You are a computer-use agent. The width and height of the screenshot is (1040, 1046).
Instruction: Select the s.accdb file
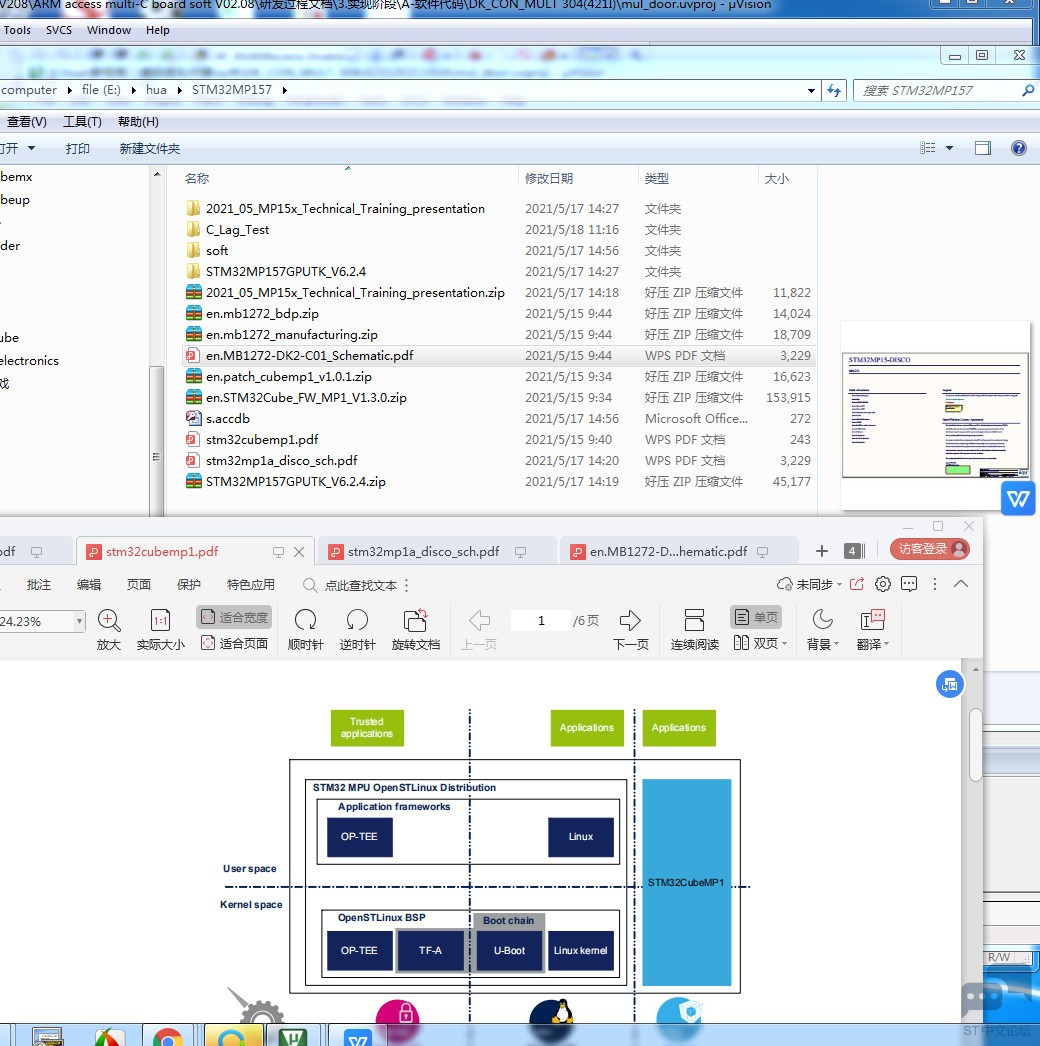[x=227, y=418]
